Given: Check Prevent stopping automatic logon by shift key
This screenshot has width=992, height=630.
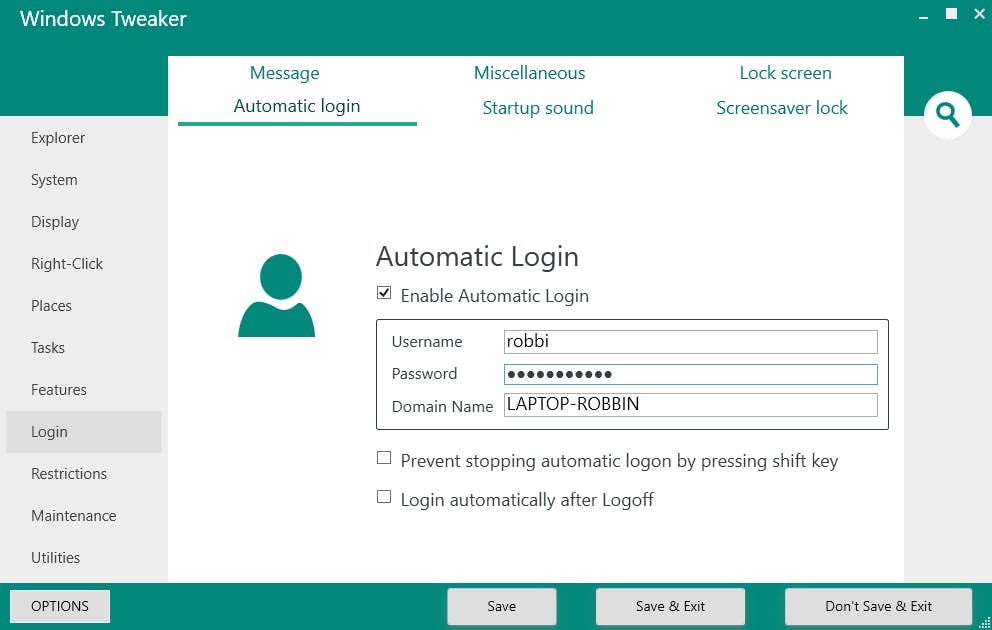Looking at the screenshot, I should 384,457.
